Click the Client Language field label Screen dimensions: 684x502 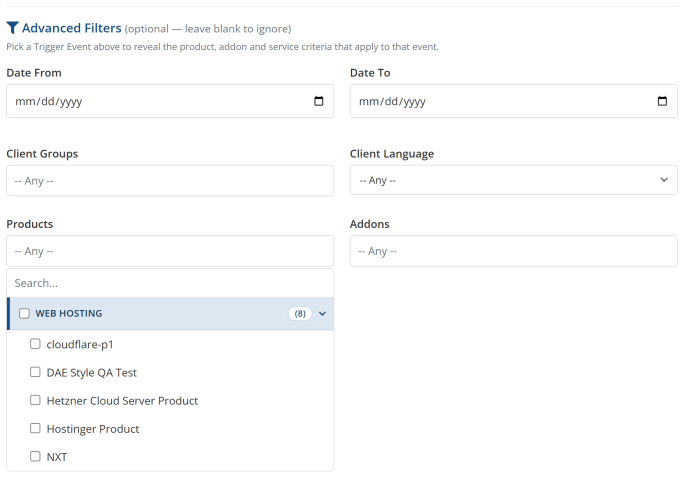click(392, 154)
